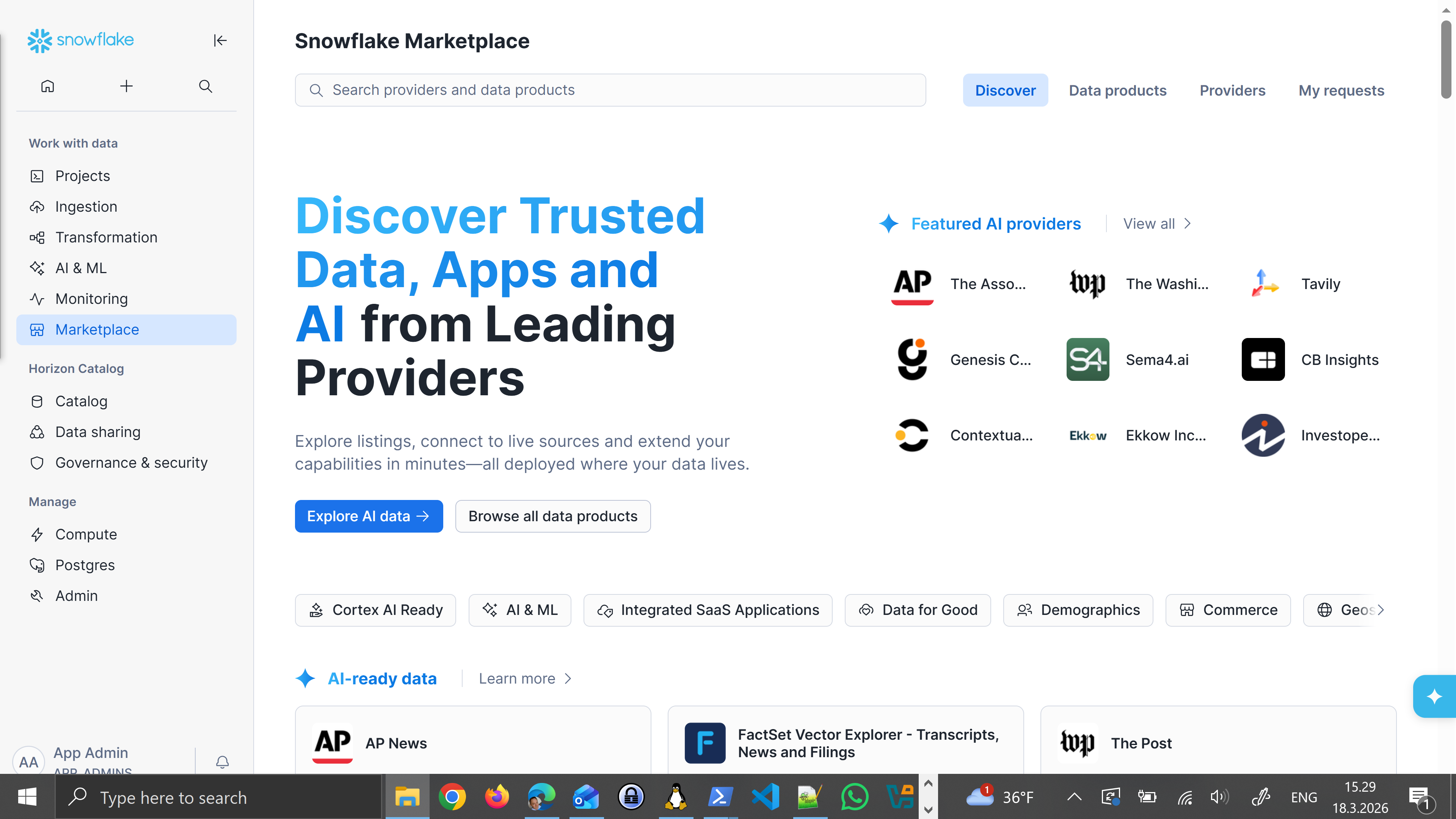Select the AI & ML category chip

pos(519,610)
